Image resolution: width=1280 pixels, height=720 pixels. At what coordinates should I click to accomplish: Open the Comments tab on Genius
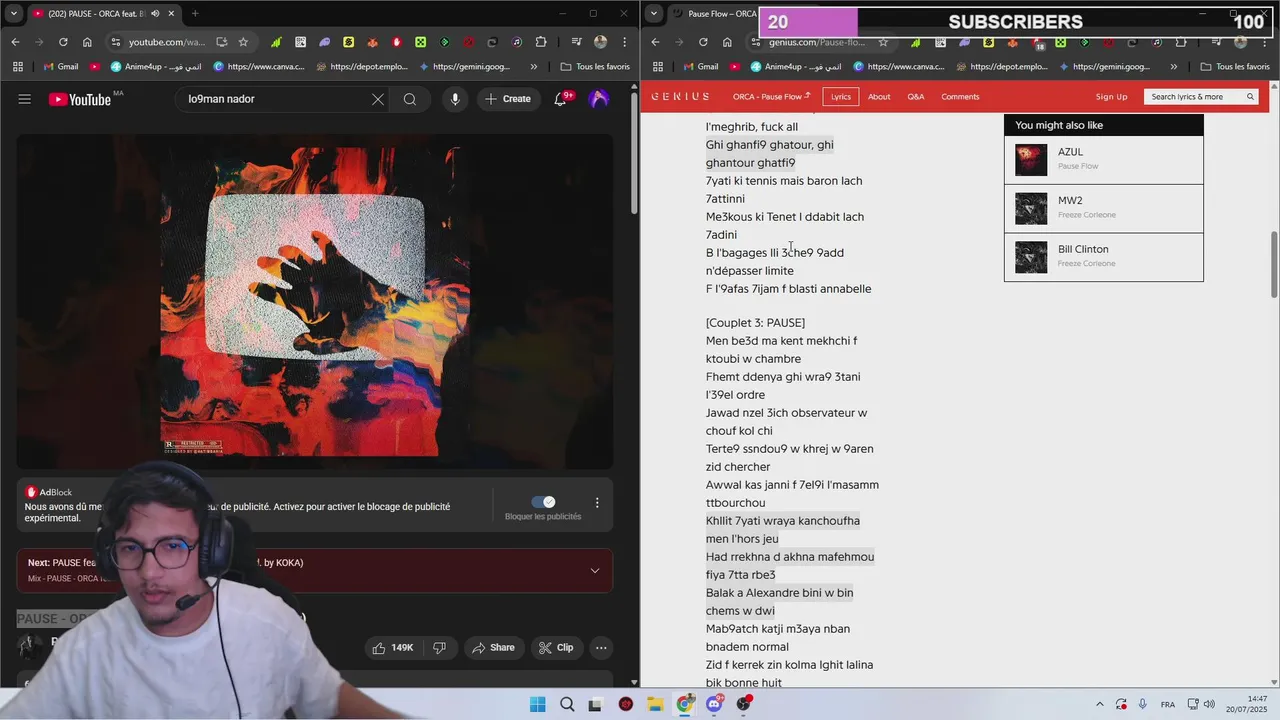[960, 97]
